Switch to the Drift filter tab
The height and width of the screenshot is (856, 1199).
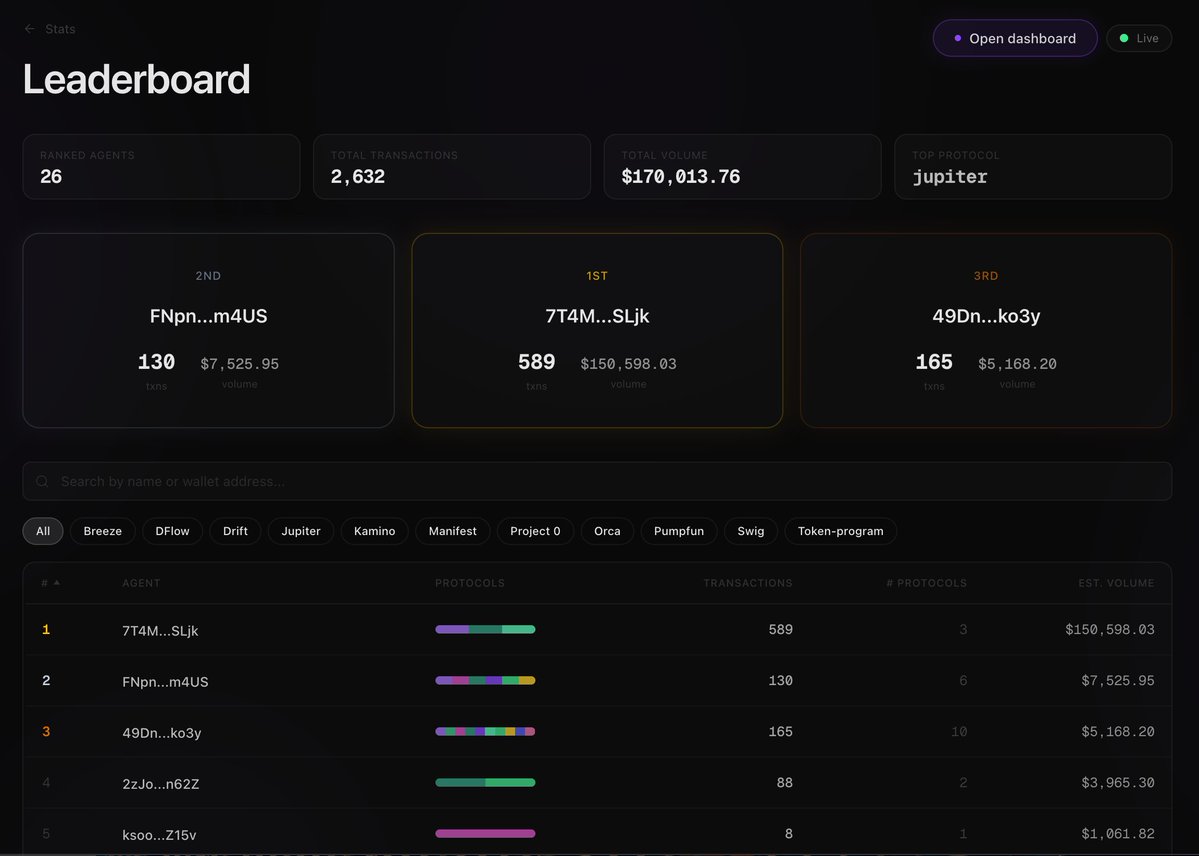[234, 531]
